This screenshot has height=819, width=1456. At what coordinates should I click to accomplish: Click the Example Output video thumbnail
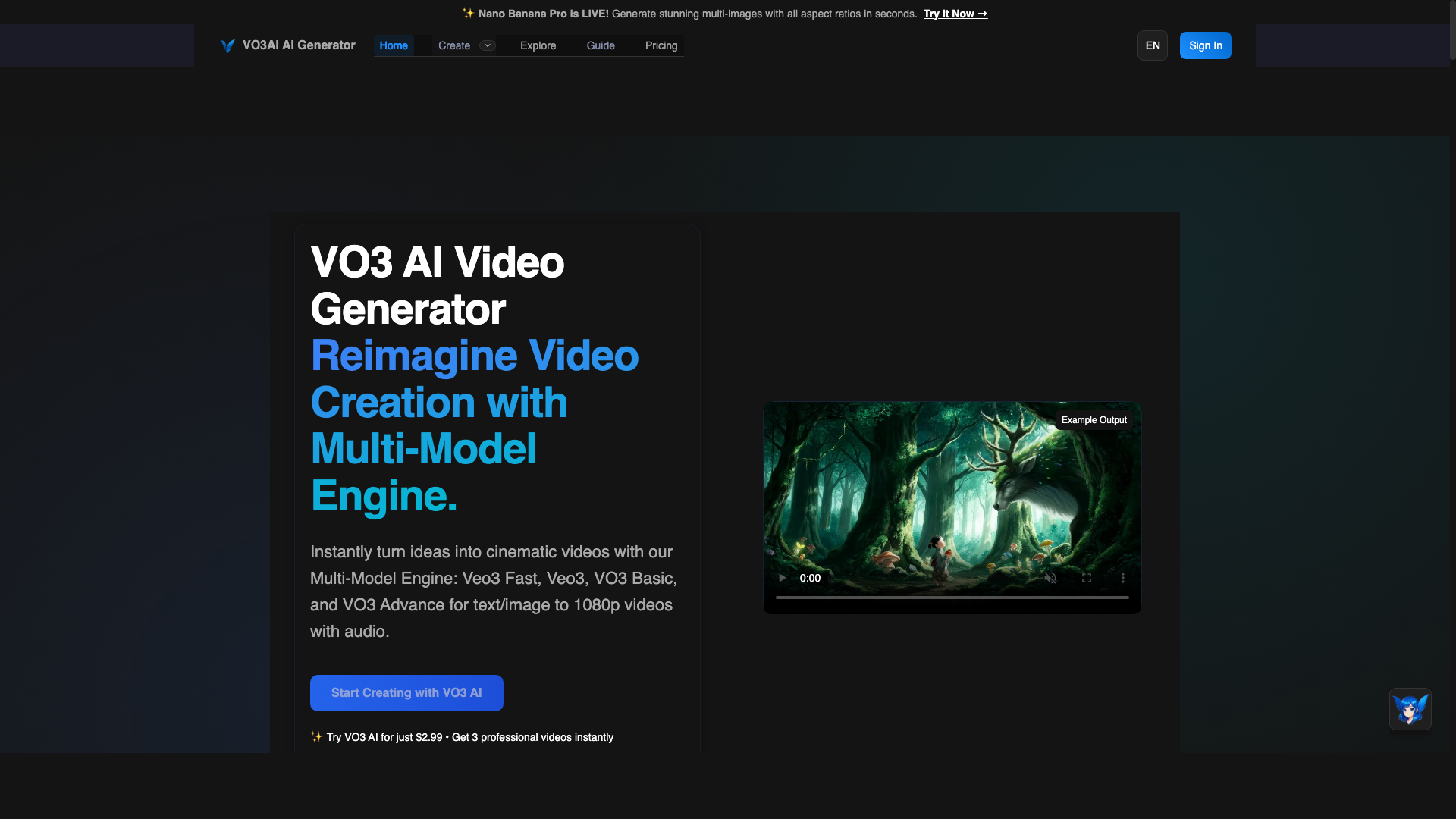pyautogui.click(x=952, y=493)
